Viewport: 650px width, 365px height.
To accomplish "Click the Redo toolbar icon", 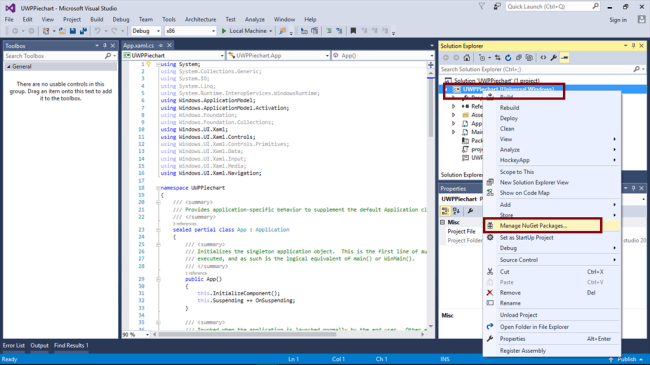I will click(x=114, y=31).
